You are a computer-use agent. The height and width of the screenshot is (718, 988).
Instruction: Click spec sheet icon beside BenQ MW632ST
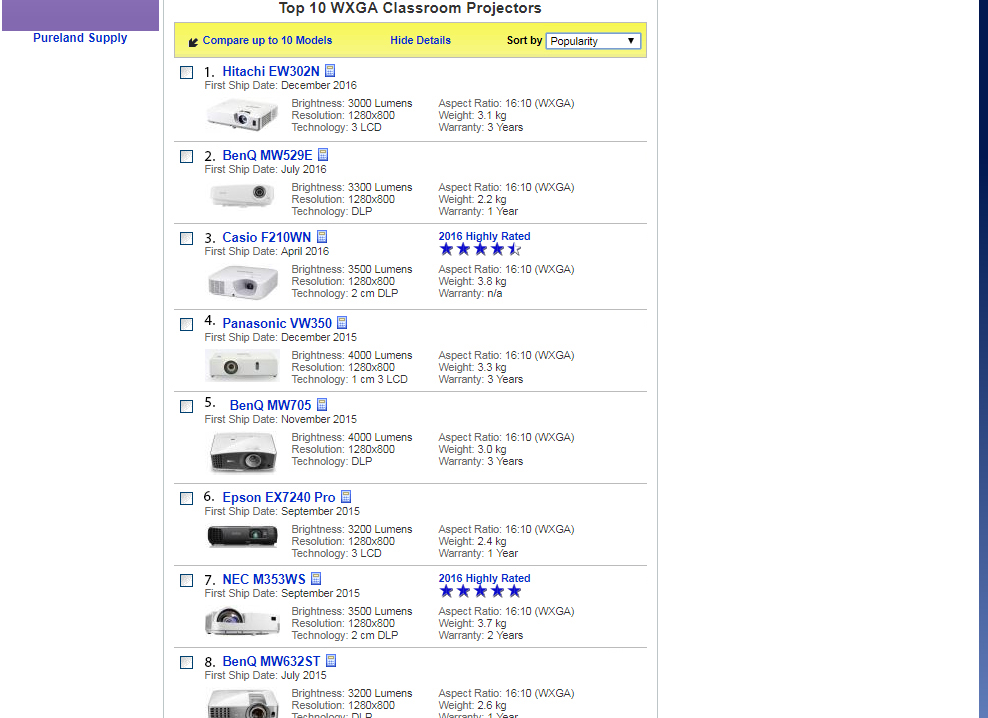(331, 661)
